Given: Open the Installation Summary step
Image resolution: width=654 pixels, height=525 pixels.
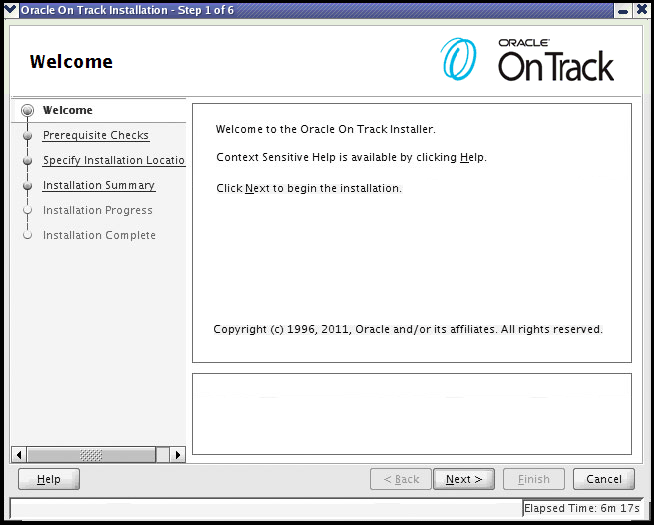Looking at the screenshot, I should point(99,185).
